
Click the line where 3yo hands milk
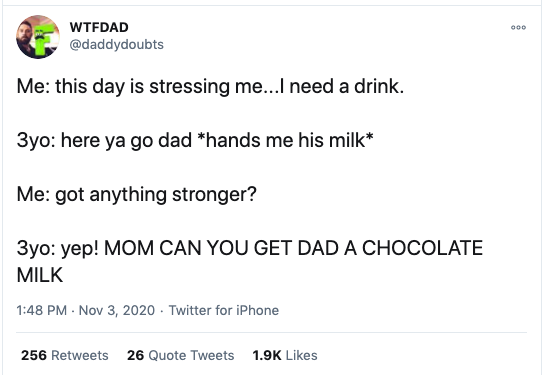pos(195,140)
